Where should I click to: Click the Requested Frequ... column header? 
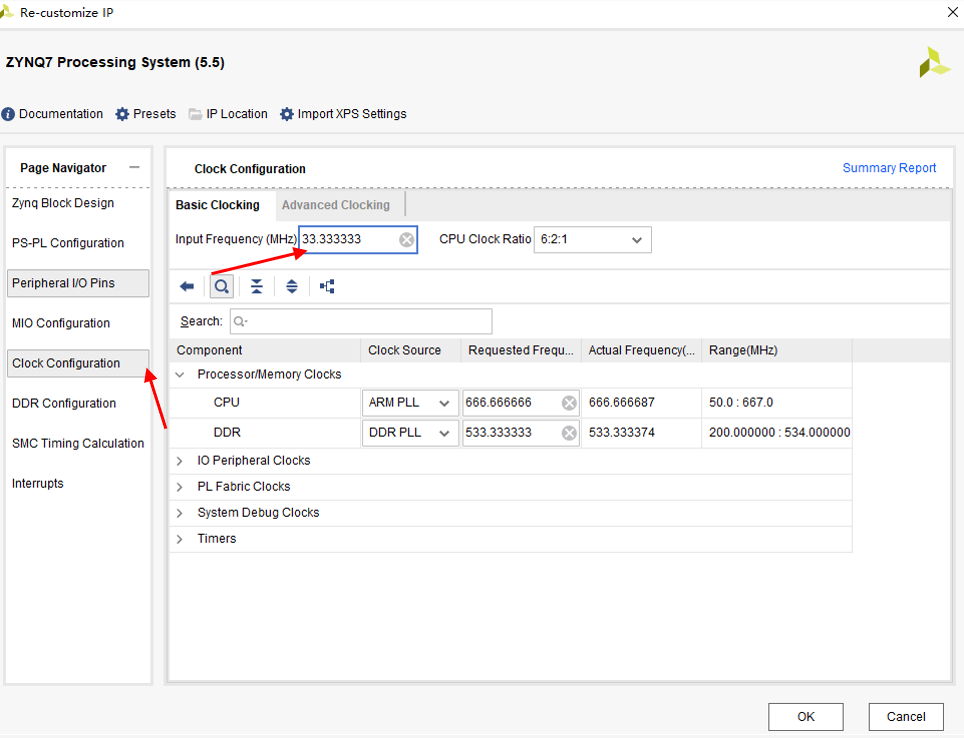pos(521,351)
